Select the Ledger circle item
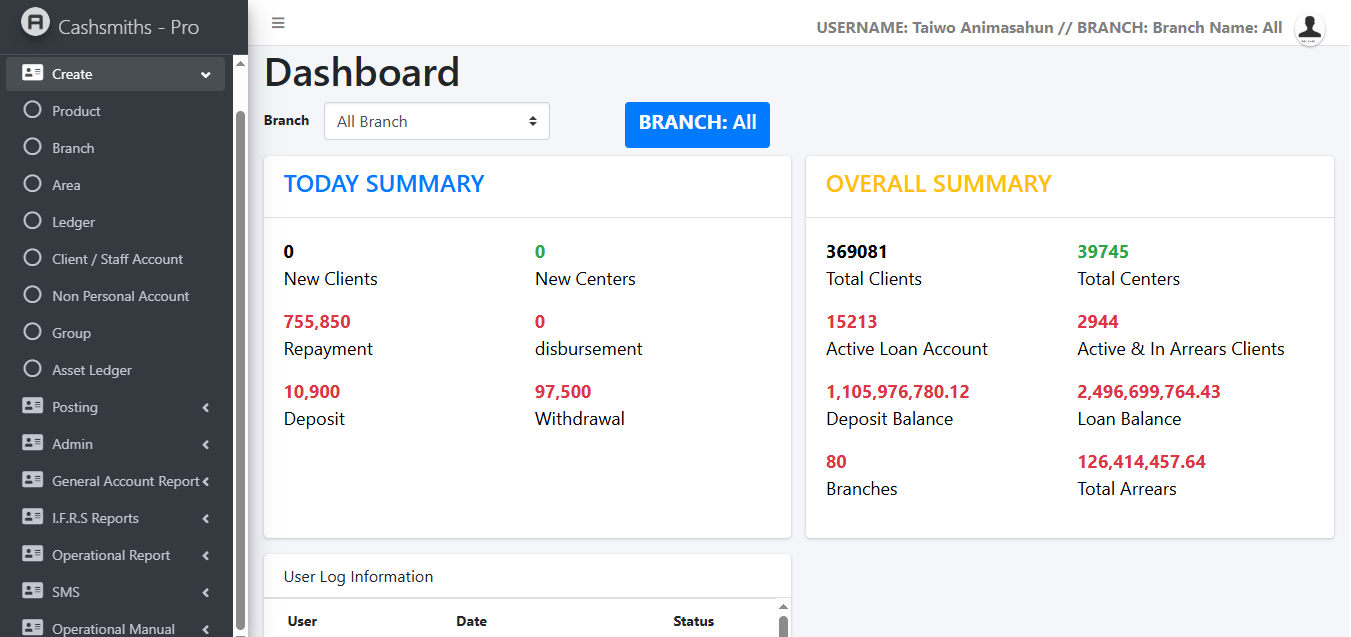The height and width of the screenshot is (637, 1351). click(32, 222)
